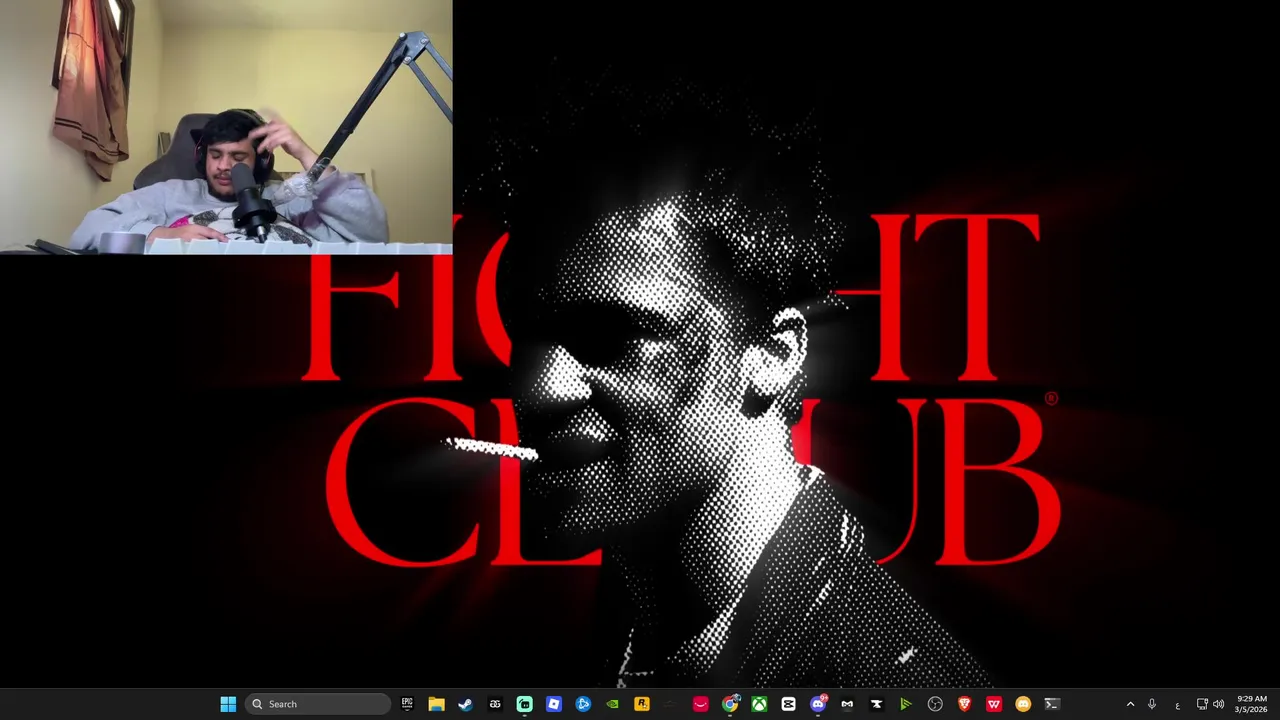This screenshot has height=720, width=1280.
Task: Launch Brave browser icon
Action: click(964, 704)
